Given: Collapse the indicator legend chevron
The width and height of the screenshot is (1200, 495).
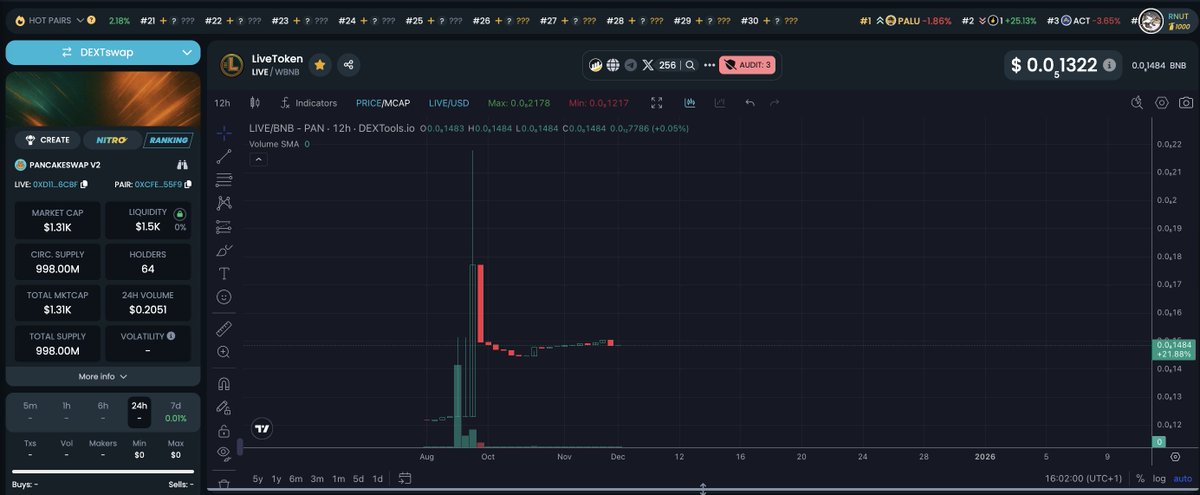Looking at the screenshot, I should point(257,159).
